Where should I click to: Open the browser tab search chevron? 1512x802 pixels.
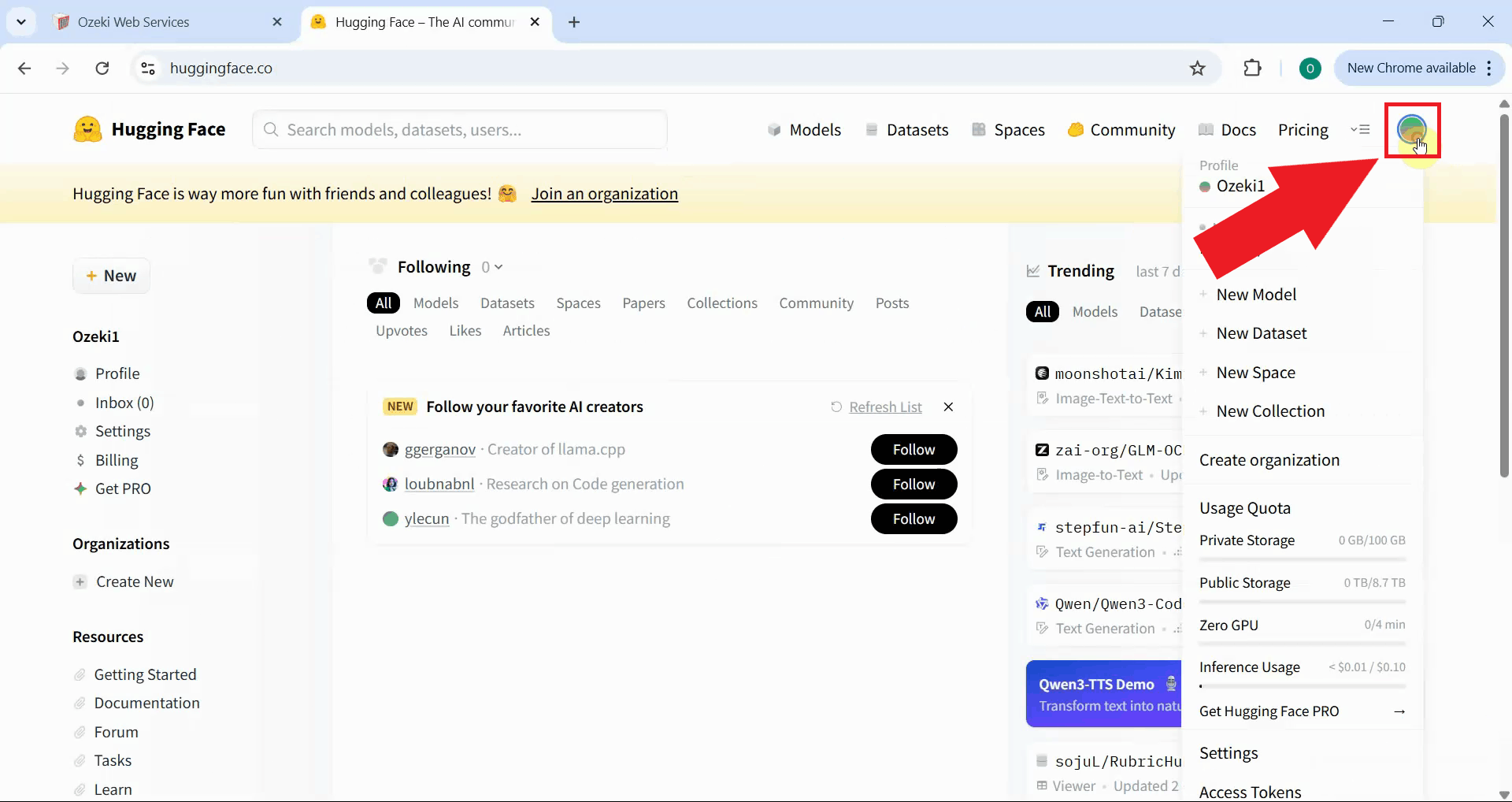(x=21, y=21)
